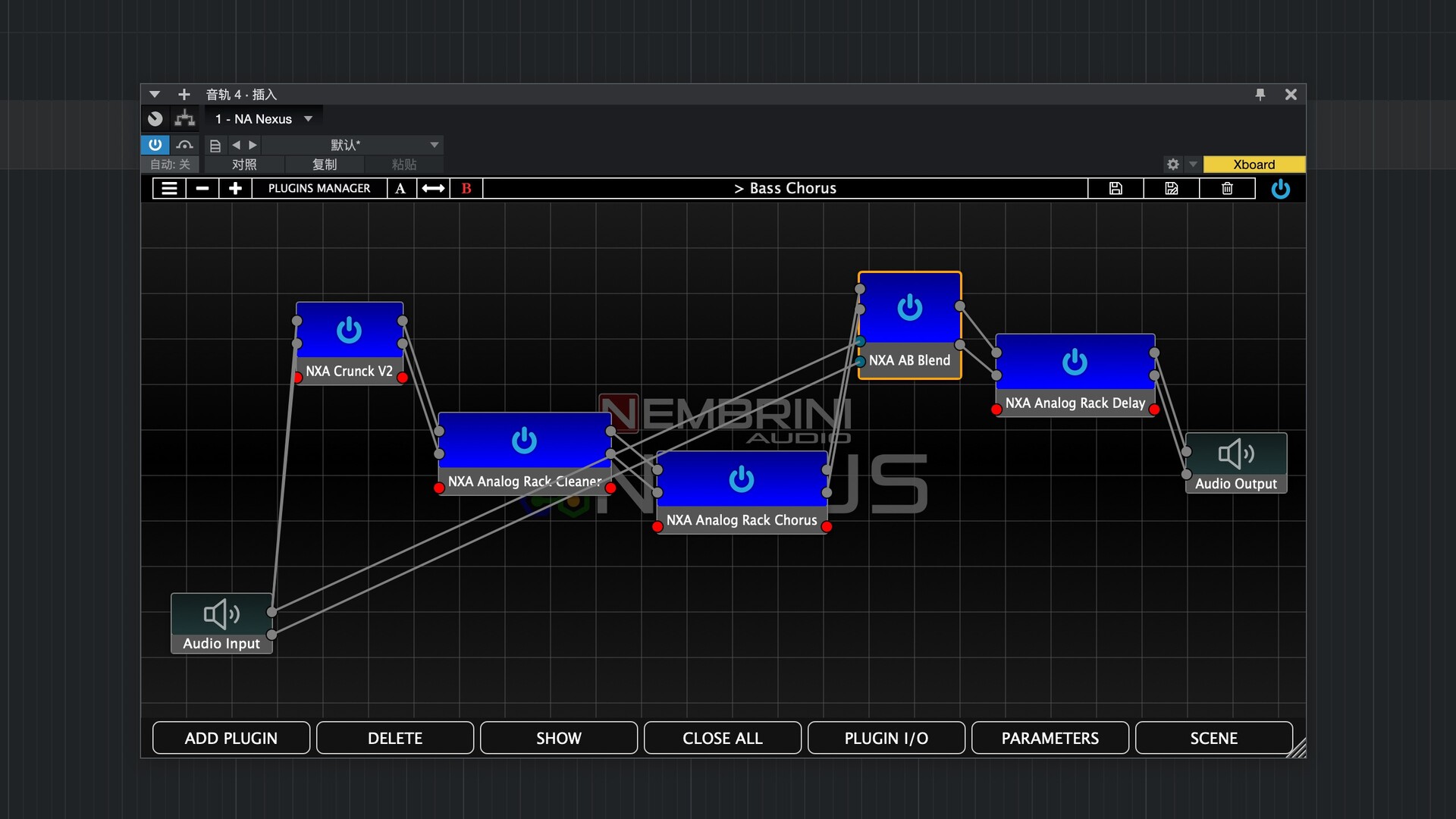This screenshot has width=1456, height=819.
Task: Toggle power on NXA AB Blend node
Action: pyautogui.click(x=910, y=308)
